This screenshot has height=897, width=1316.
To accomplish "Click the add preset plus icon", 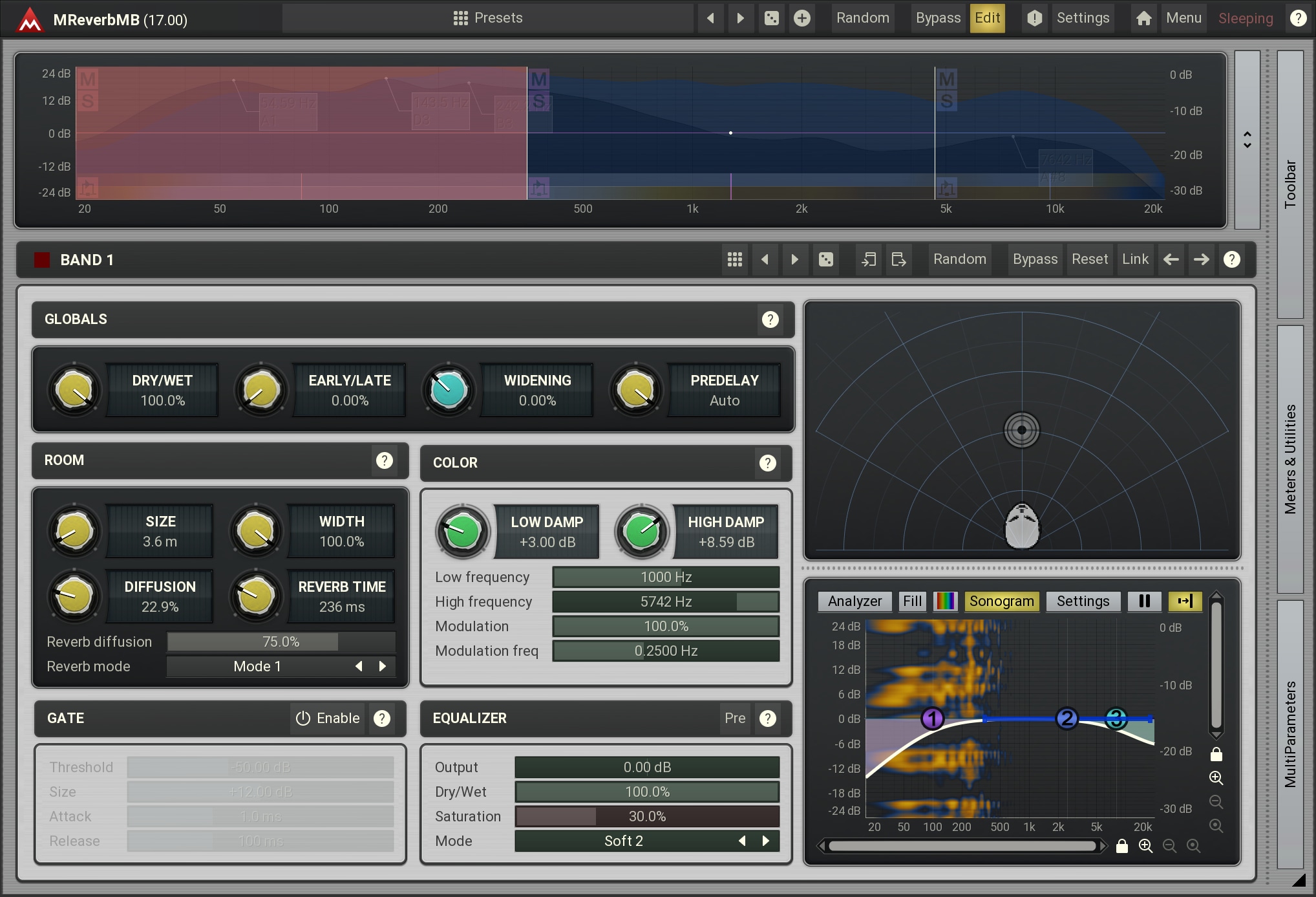I will coord(801,18).
